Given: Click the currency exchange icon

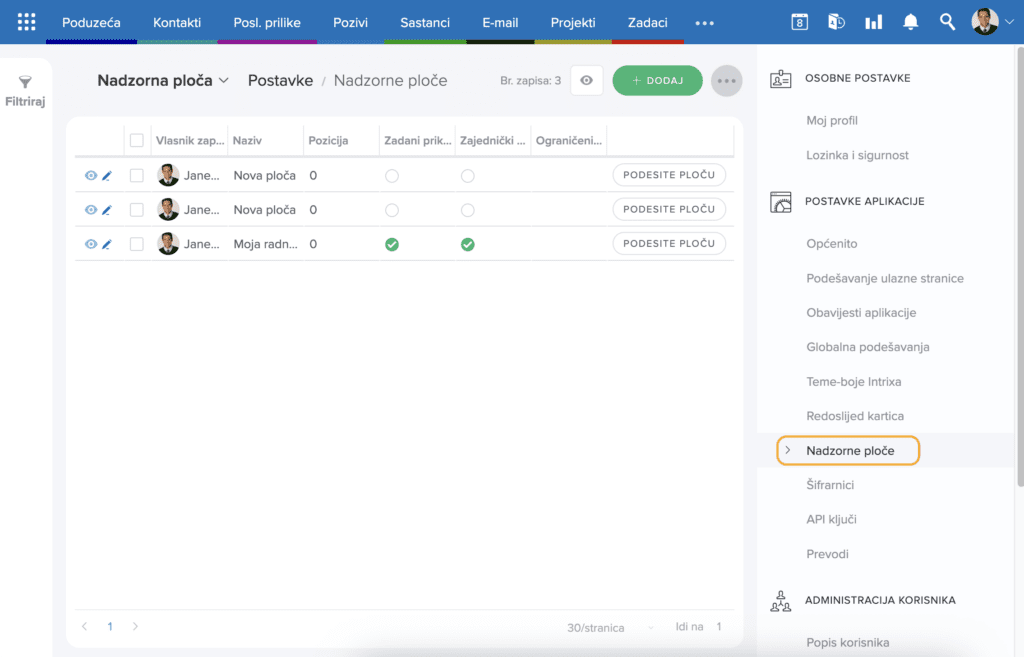Looking at the screenshot, I should pyautogui.click(x=836, y=22).
